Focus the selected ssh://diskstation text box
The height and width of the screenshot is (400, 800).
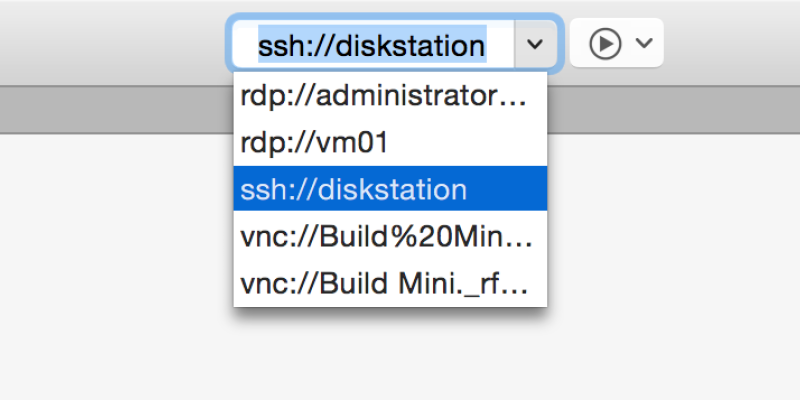pos(372,44)
